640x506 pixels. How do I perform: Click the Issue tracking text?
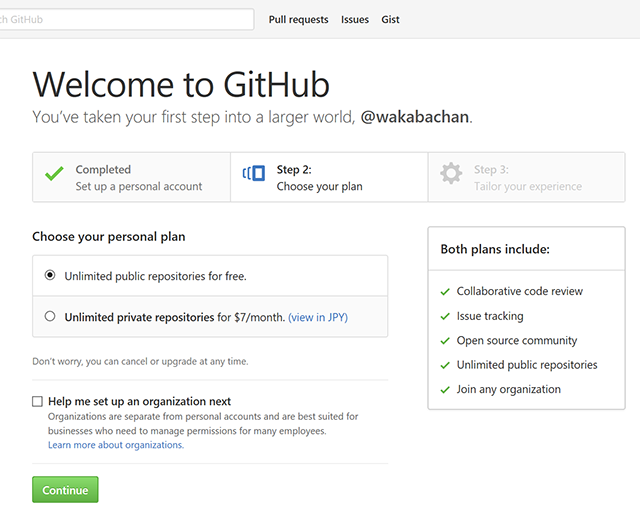tap(490, 316)
